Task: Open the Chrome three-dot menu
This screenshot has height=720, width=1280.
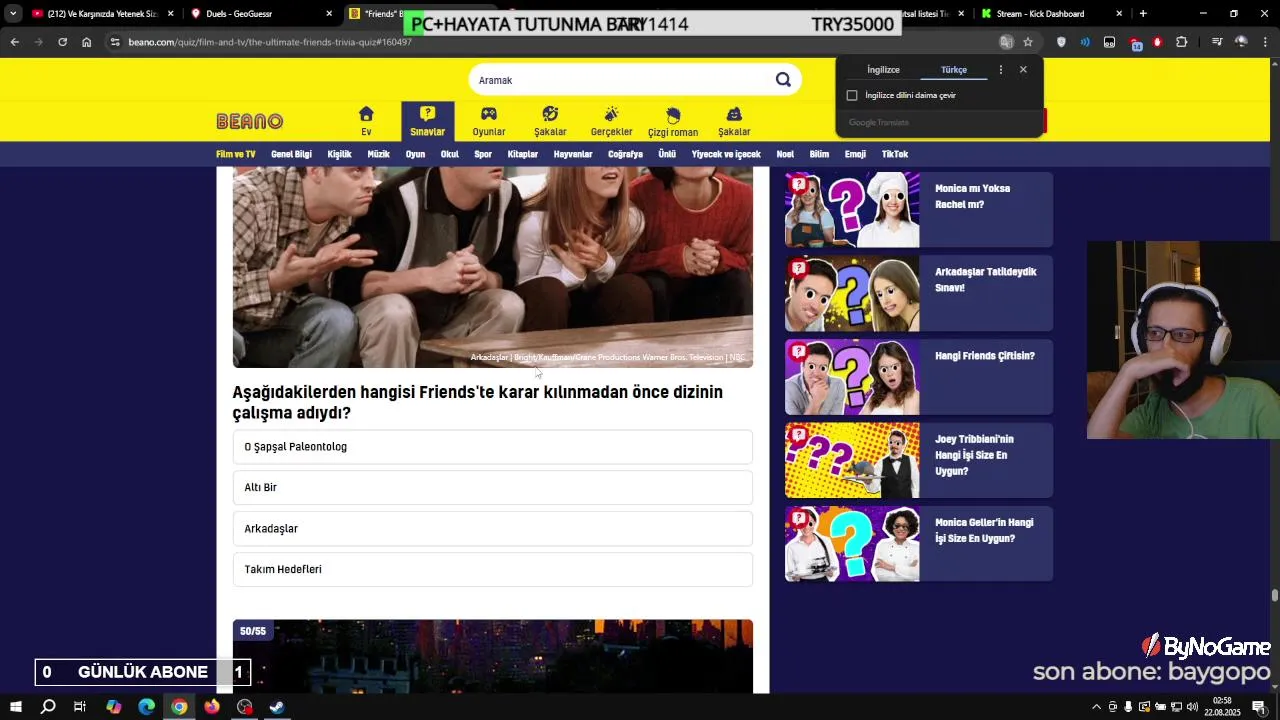Action: click(x=1265, y=42)
